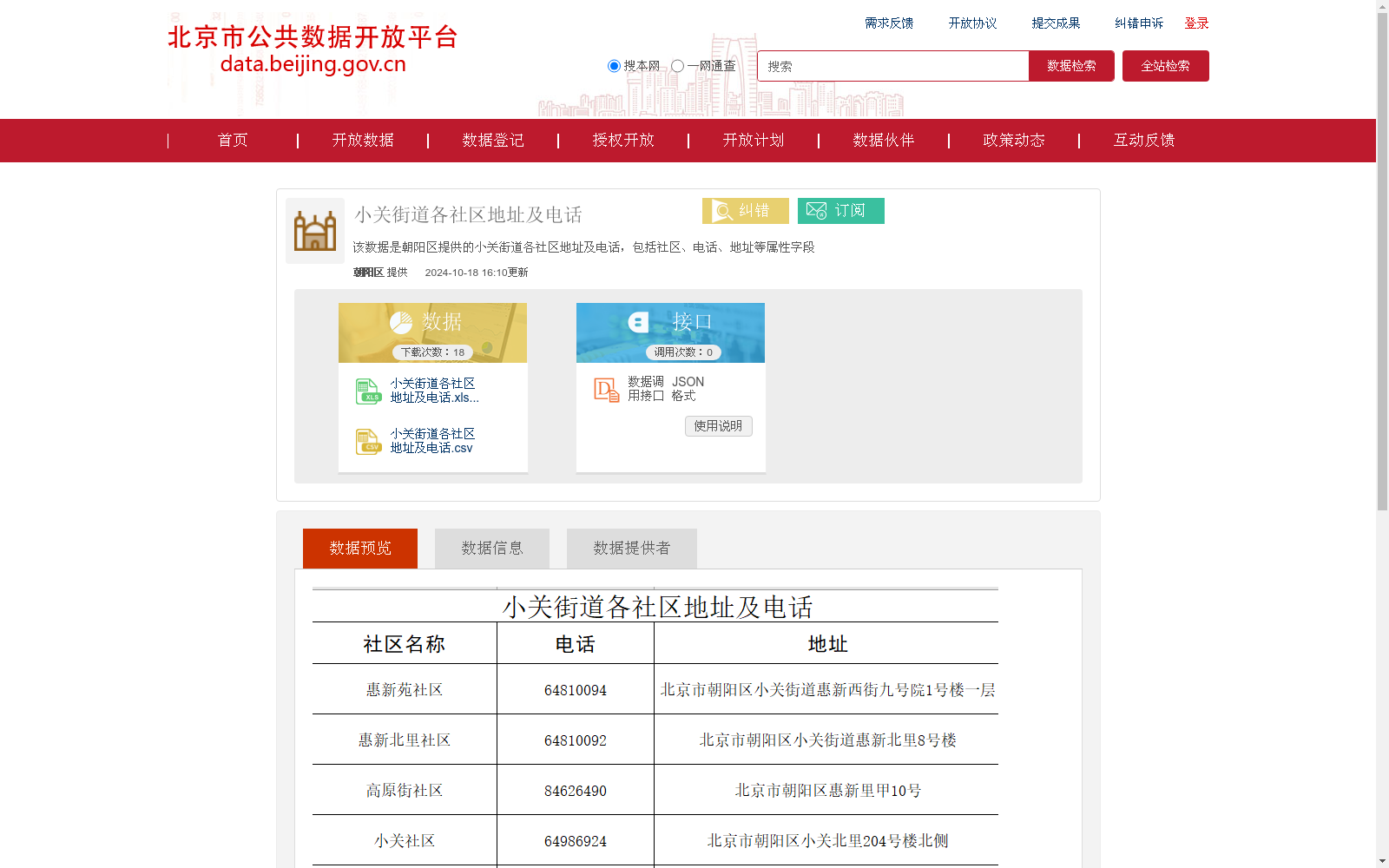Click the title 小关街道各社区地址及电话 heading
The image size is (1389, 868).
point(468,214)
